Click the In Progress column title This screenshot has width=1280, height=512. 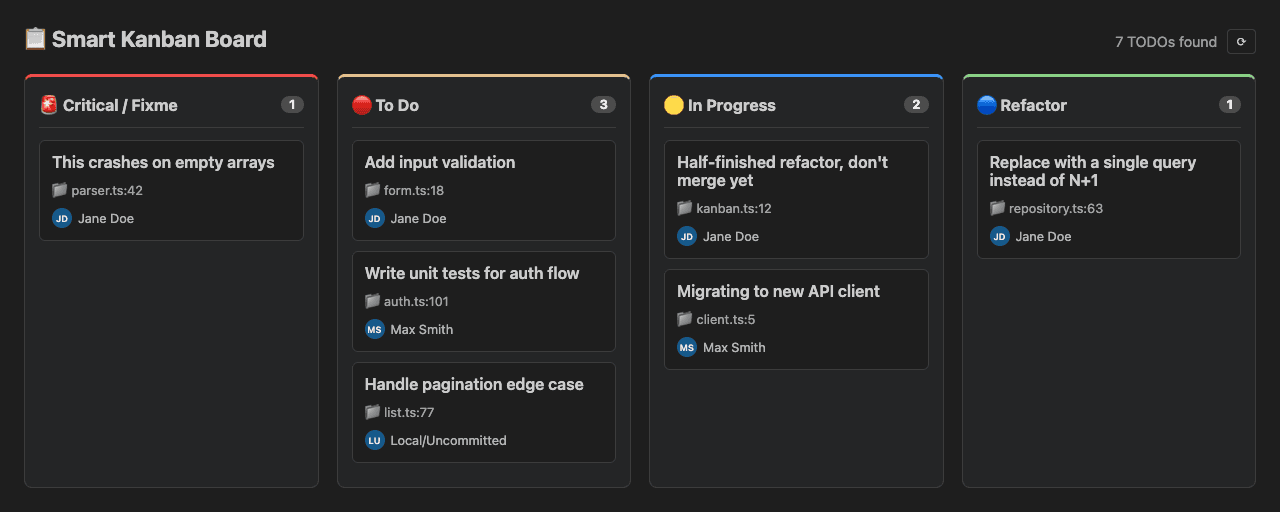[x=732, y=105]
